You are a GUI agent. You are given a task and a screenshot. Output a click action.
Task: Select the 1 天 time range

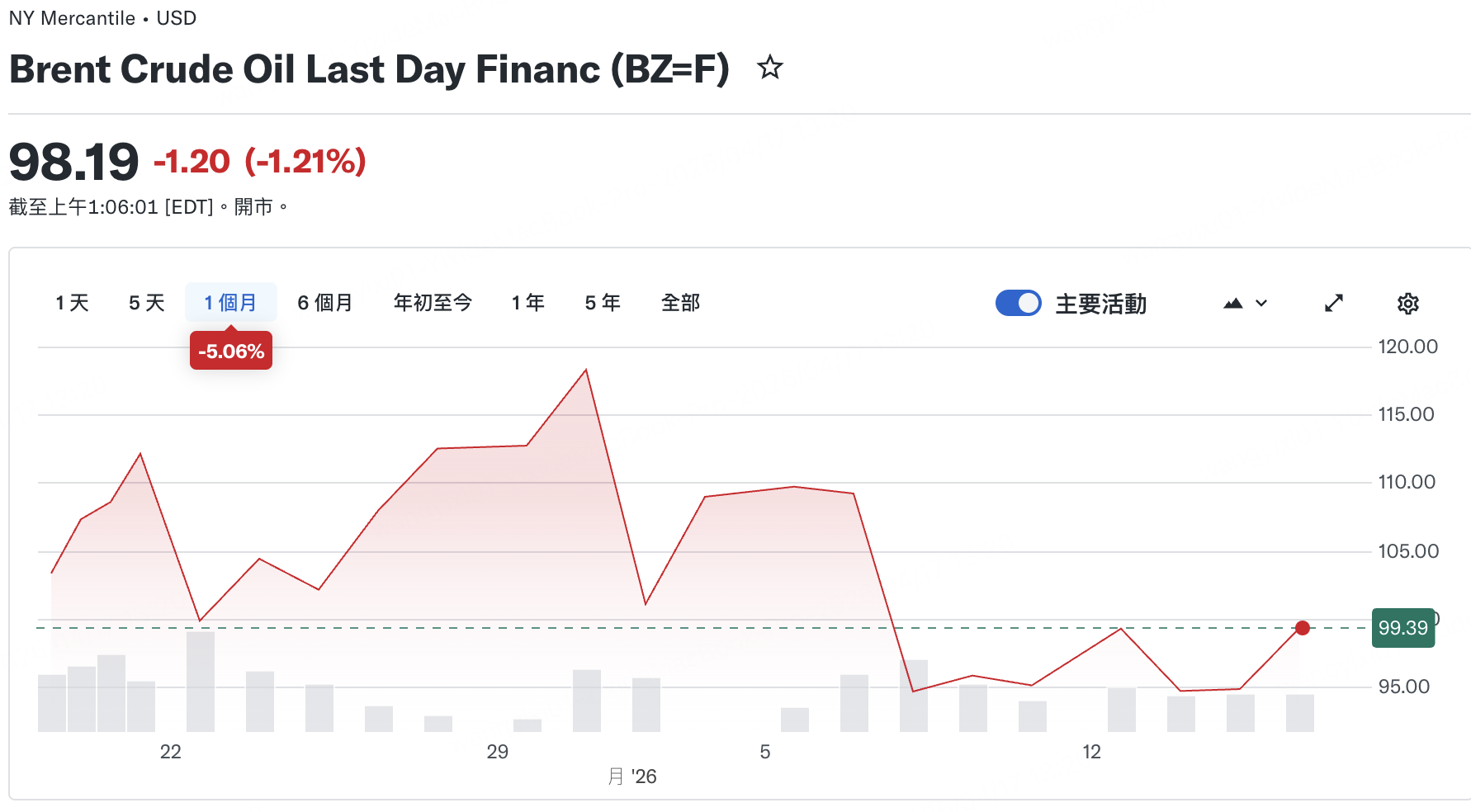click(x=72, y=304)
